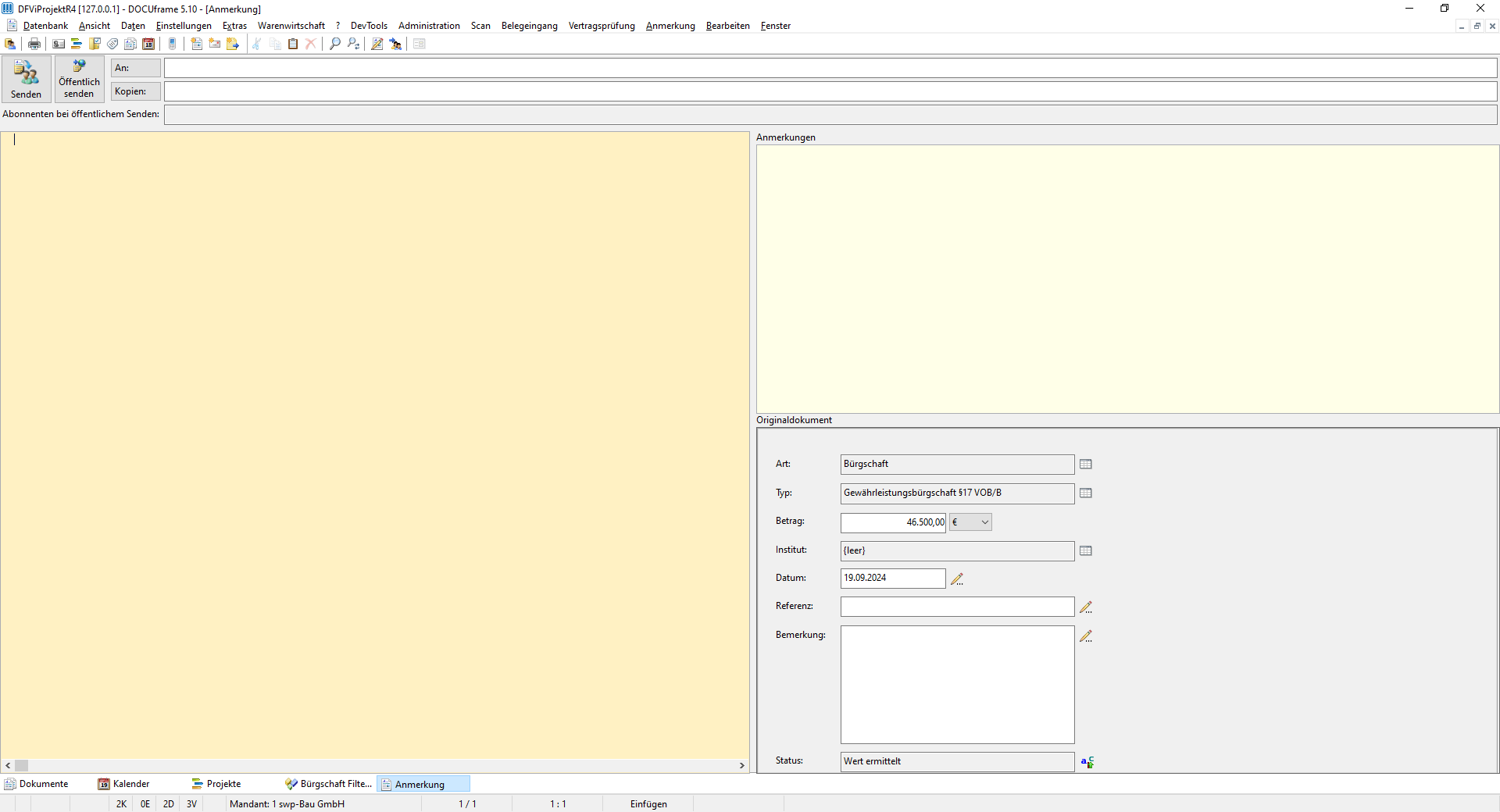Click the new mail envelope toolbar icon
The width and height of the screenshot is (1500, 812).
click(215, 44)
